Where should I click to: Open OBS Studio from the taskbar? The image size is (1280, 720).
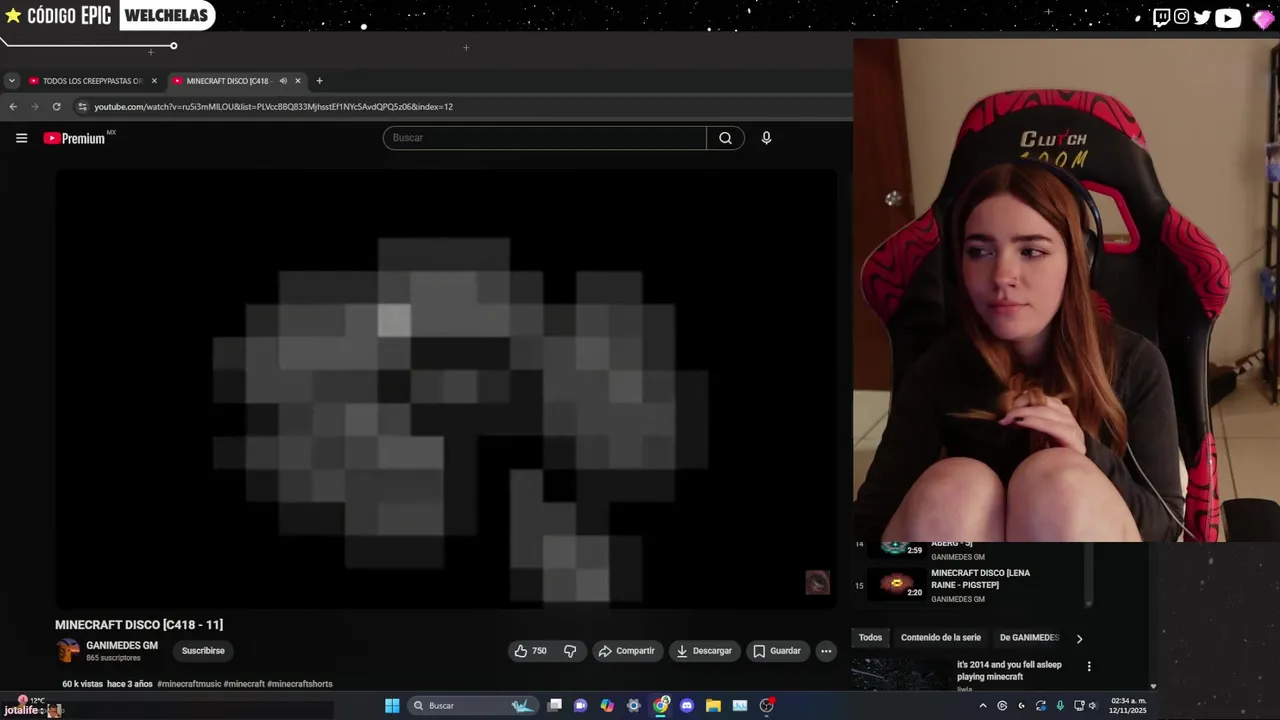pyautogui.click(x=766, y=706)
